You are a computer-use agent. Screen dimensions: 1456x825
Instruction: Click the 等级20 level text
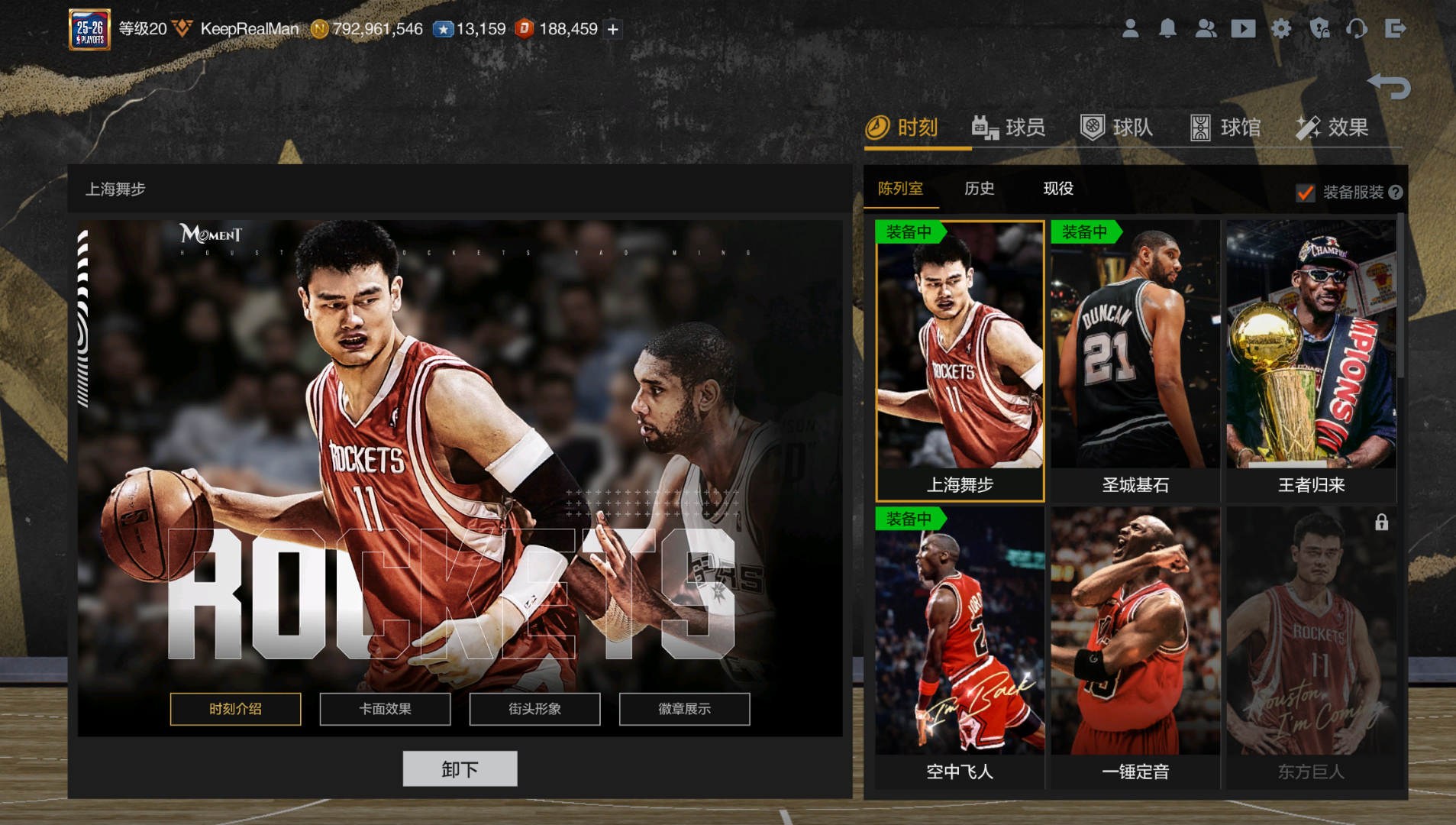pyautogui.click(x=143, y=29)
